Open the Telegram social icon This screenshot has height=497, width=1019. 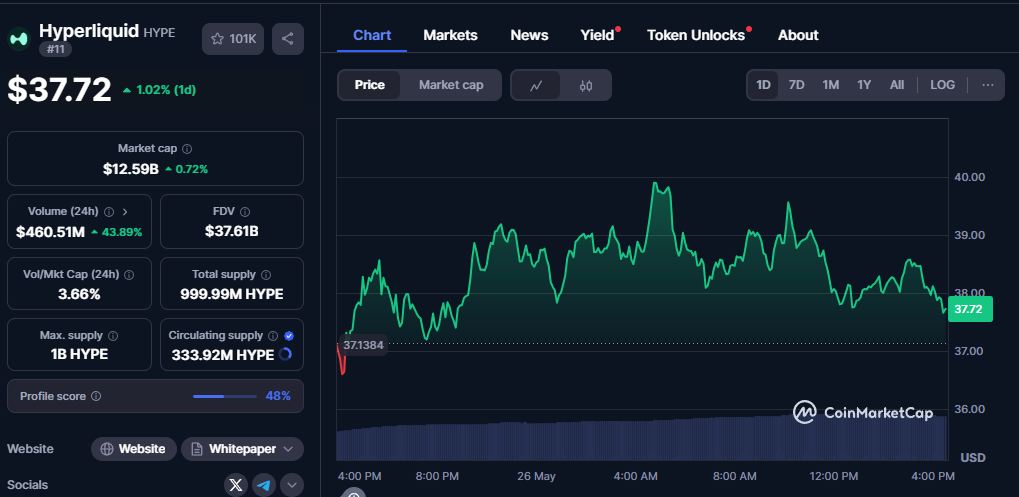264,485
